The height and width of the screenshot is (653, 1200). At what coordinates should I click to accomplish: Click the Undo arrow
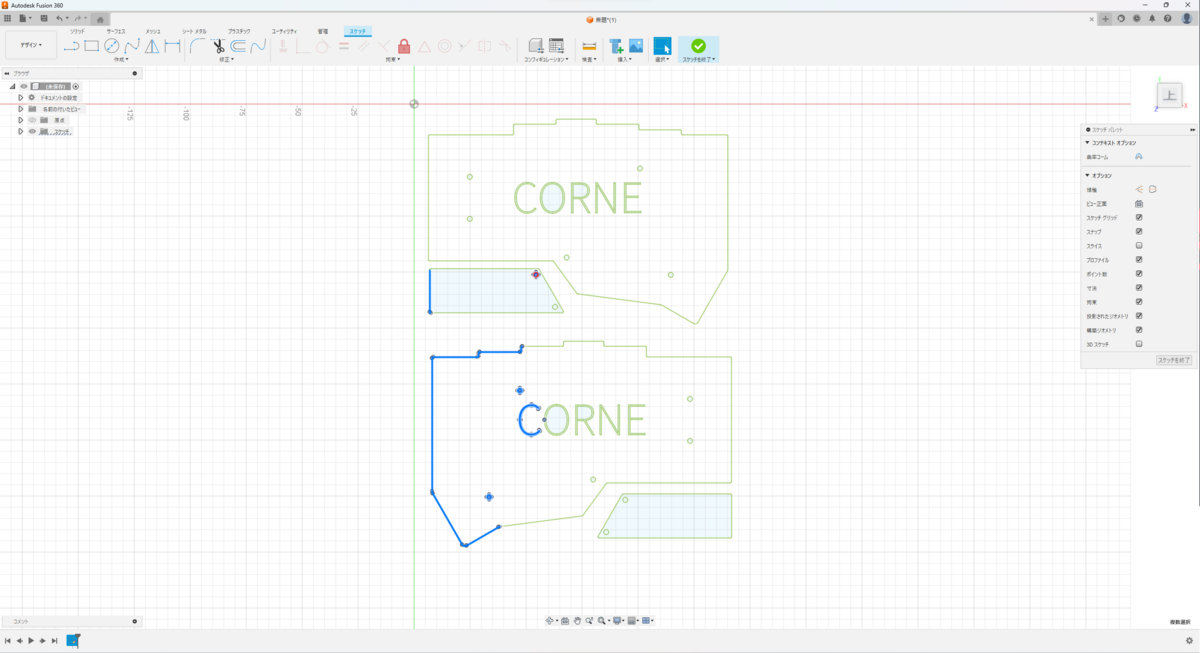click(x=60, y=18)
